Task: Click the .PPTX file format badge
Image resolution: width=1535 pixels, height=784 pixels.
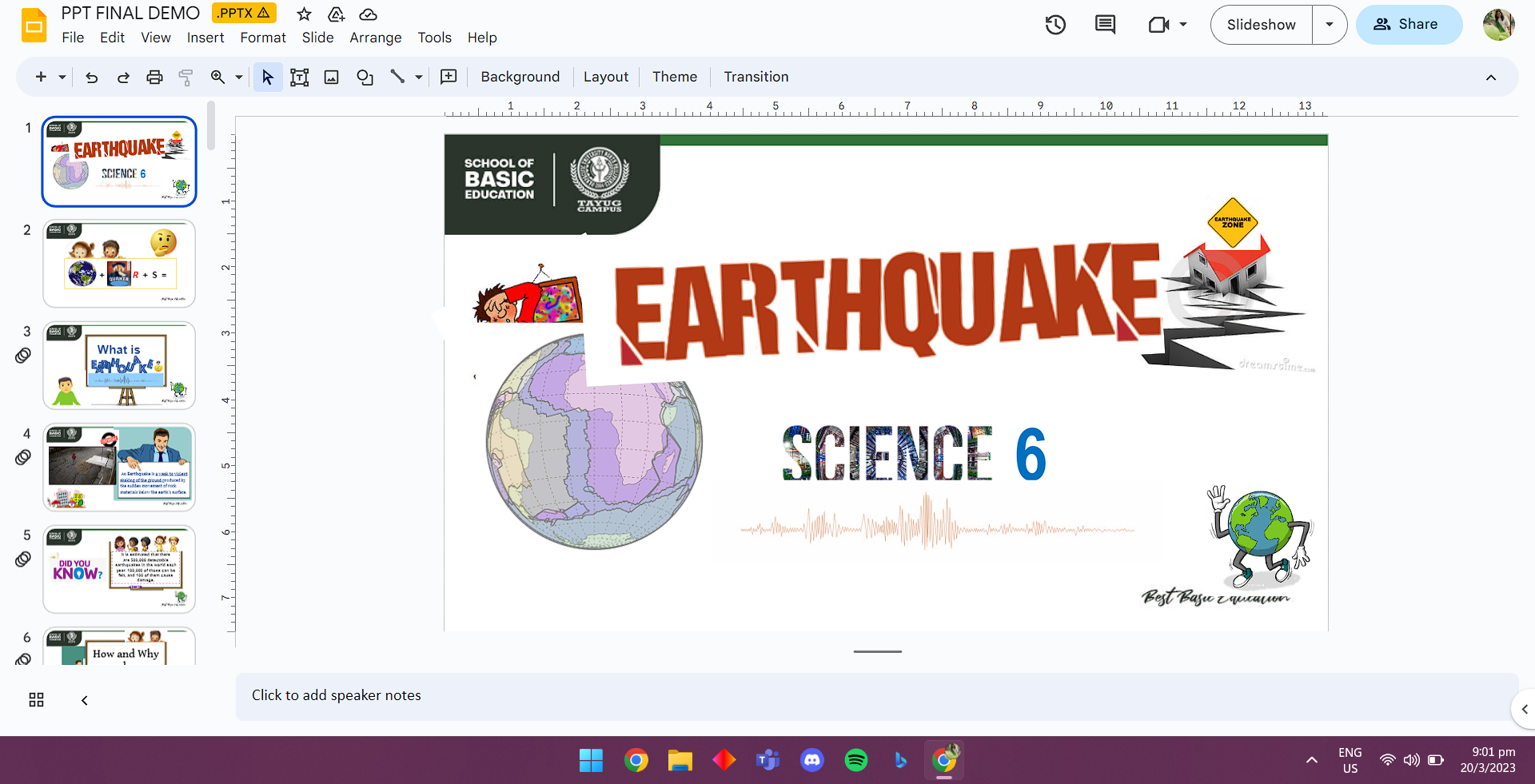Action: point(244,13)
